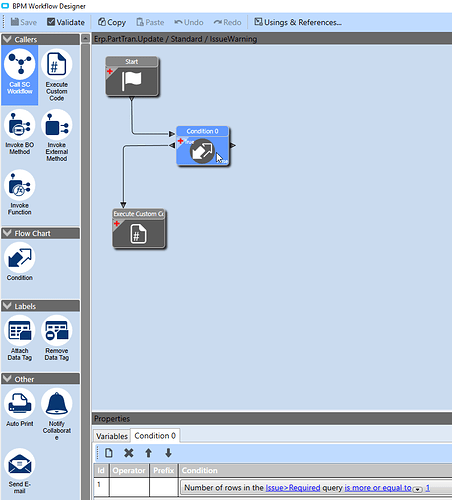Click the Invoke Function icon

point(20,185)
